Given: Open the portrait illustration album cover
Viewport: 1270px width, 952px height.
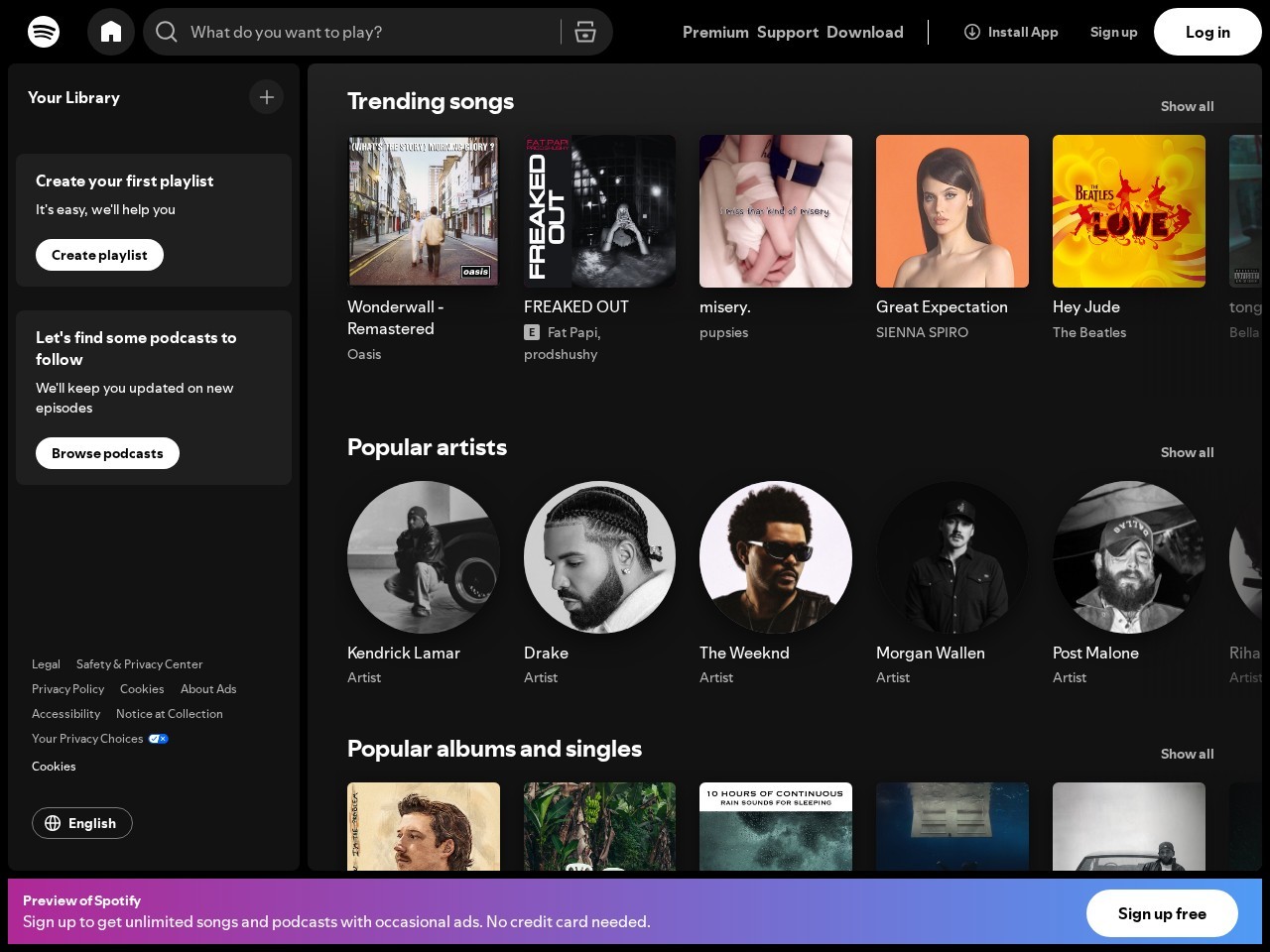Looking at the screenshot, I should 424,826.
